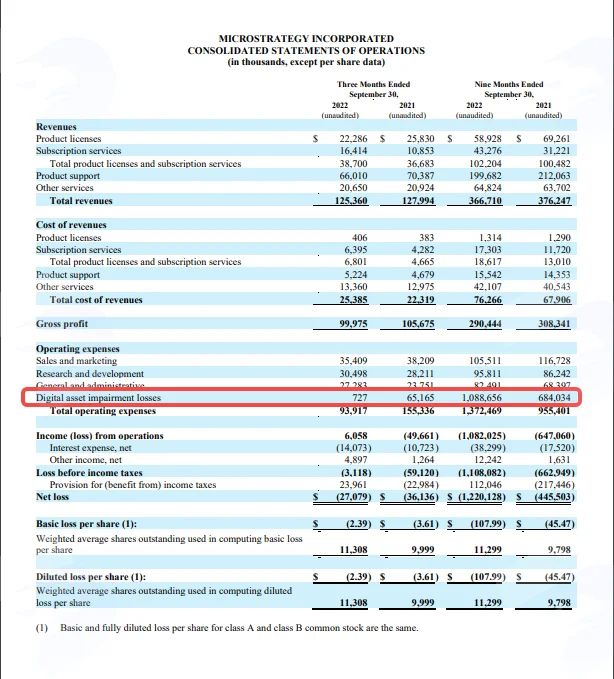Click Loss before income taxes label
Screen dimensions: 614x679
pyautogui.click(x=89, y=473)
